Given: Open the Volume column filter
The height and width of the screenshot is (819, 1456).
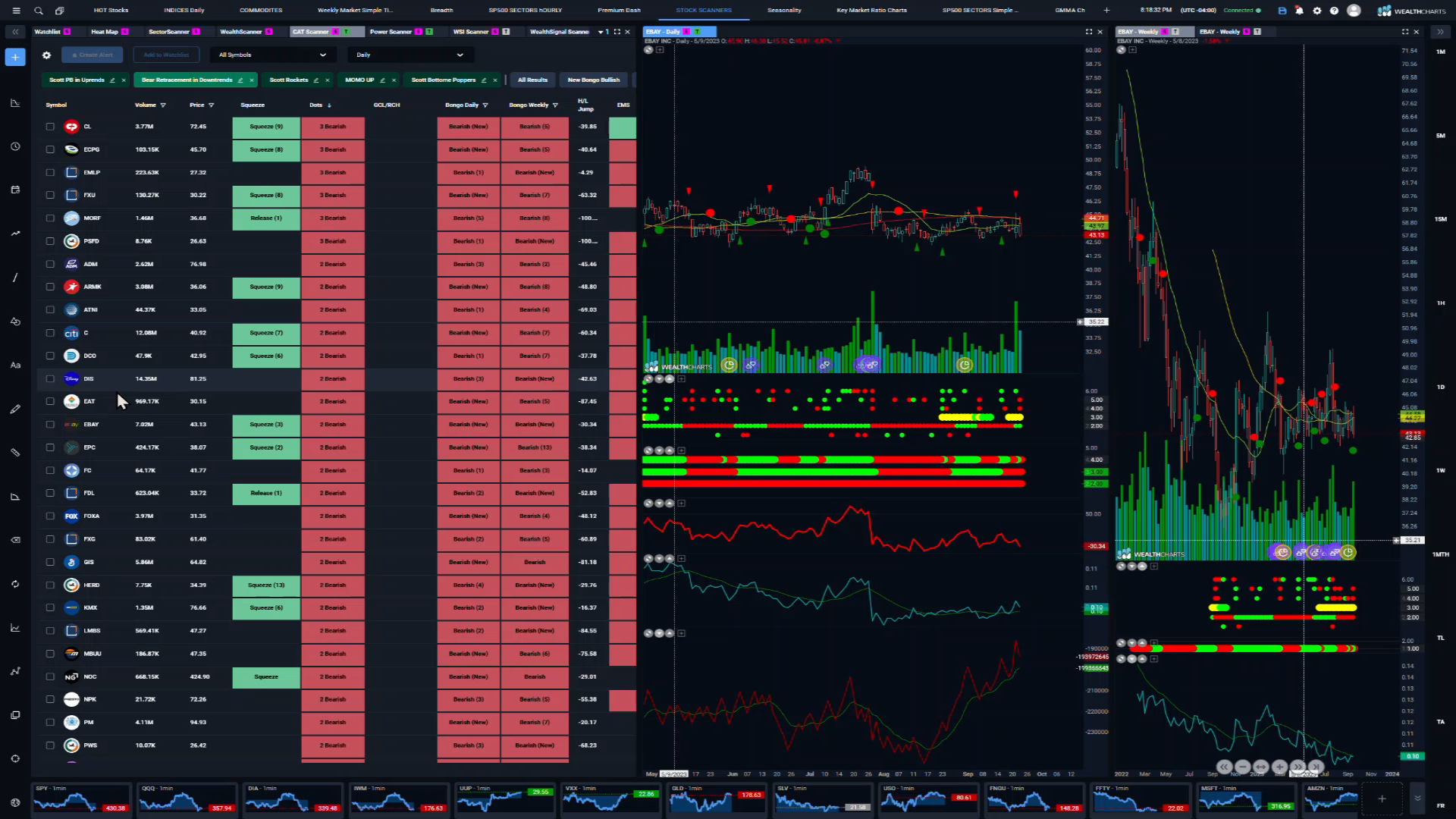Looking at the screenshot, I should [163, 105].
